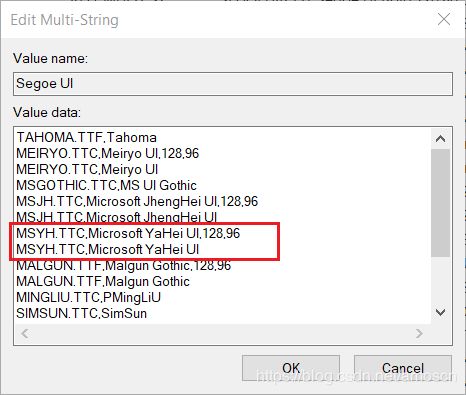The height and width of the screenshot is (395, 466).
Task: Click the vertical scrollbar up arrow
Action: (x=441, y=138)
